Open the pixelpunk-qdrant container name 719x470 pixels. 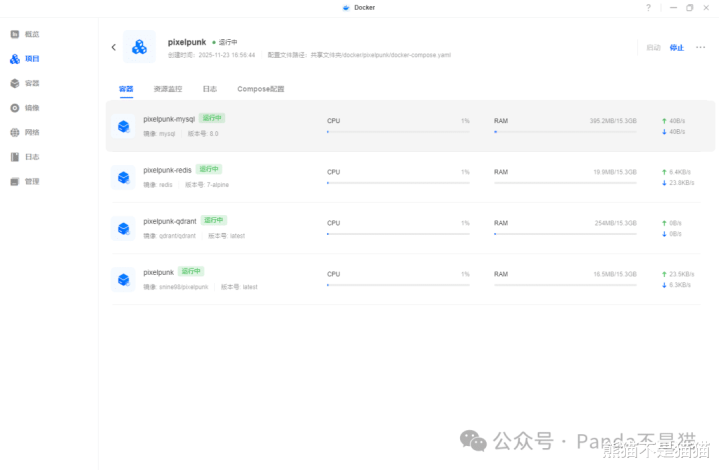coord(170,221)
